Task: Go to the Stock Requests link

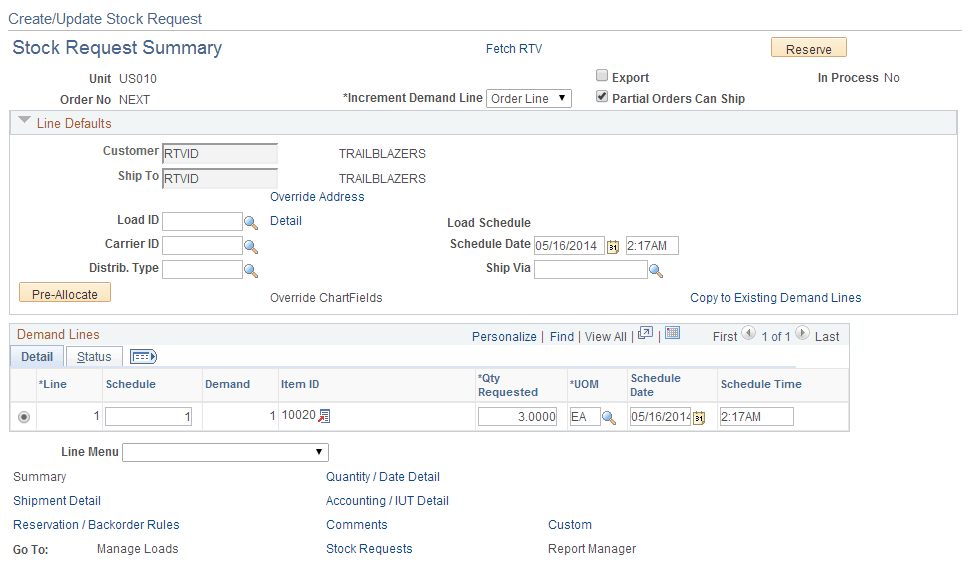Action: pos(369,549)
